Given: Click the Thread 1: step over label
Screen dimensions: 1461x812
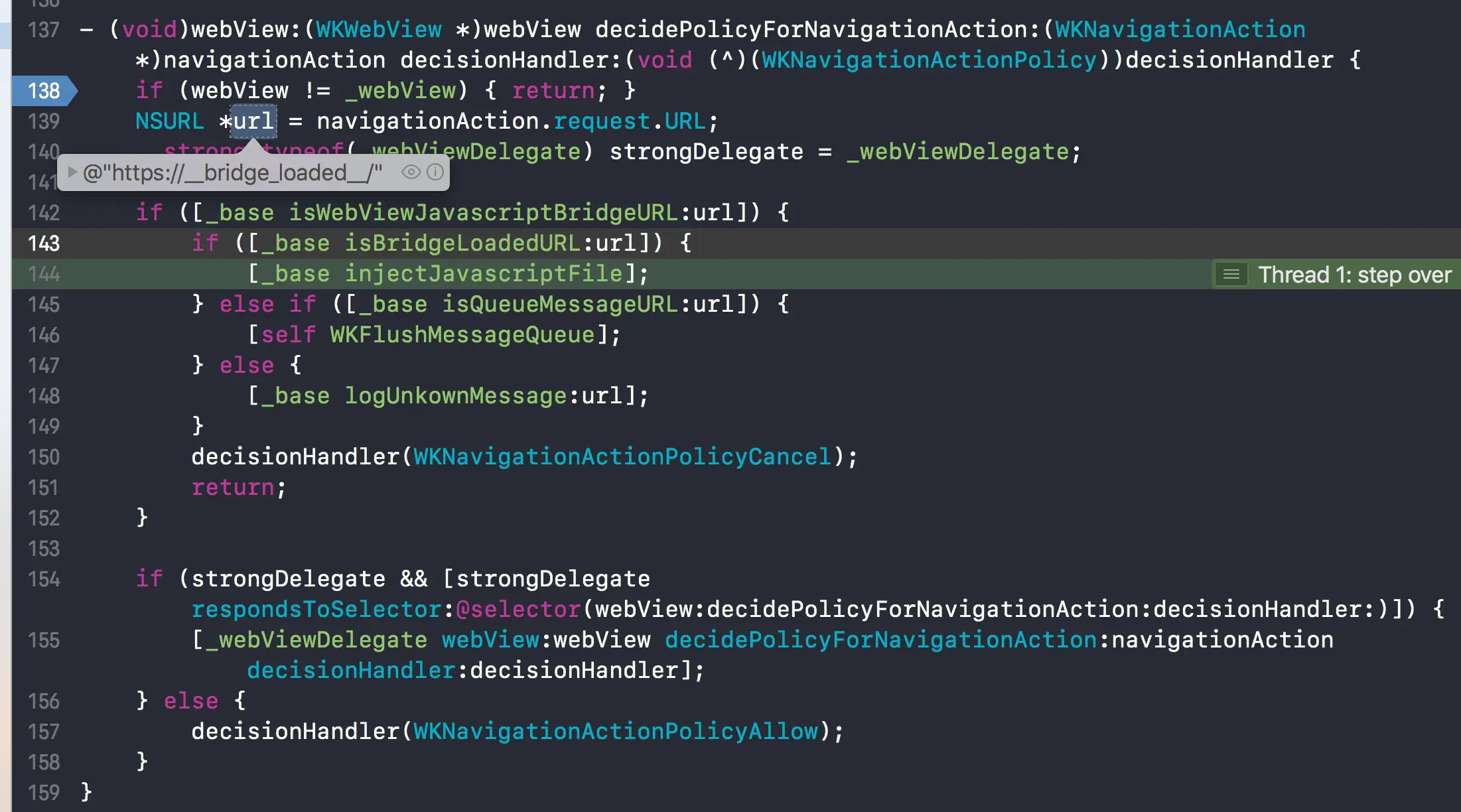Looking at the screenshot, I should point(1354,275).
